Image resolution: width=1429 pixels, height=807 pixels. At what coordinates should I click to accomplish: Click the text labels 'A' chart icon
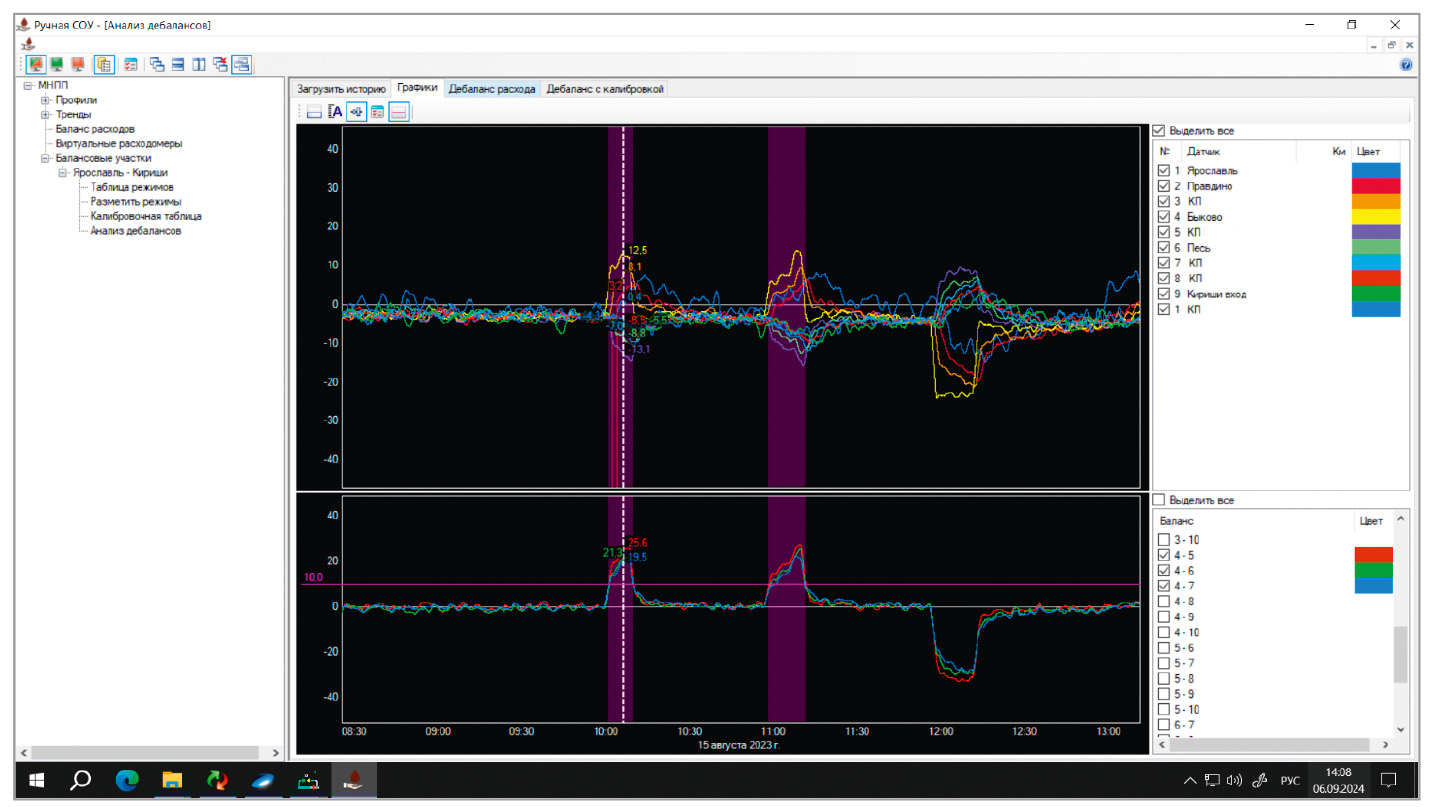(335, 112)
